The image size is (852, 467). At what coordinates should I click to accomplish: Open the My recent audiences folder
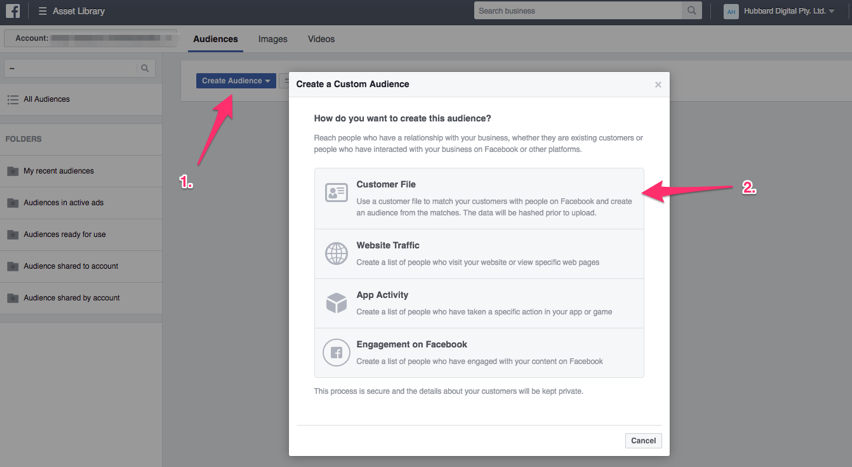tap(81, 171)
